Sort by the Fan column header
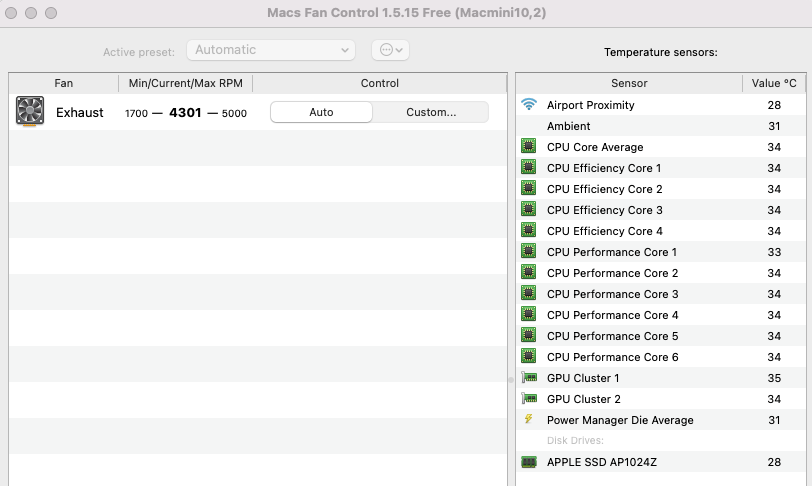Viewport: 812px width, 486px height. tap(63, 83)
